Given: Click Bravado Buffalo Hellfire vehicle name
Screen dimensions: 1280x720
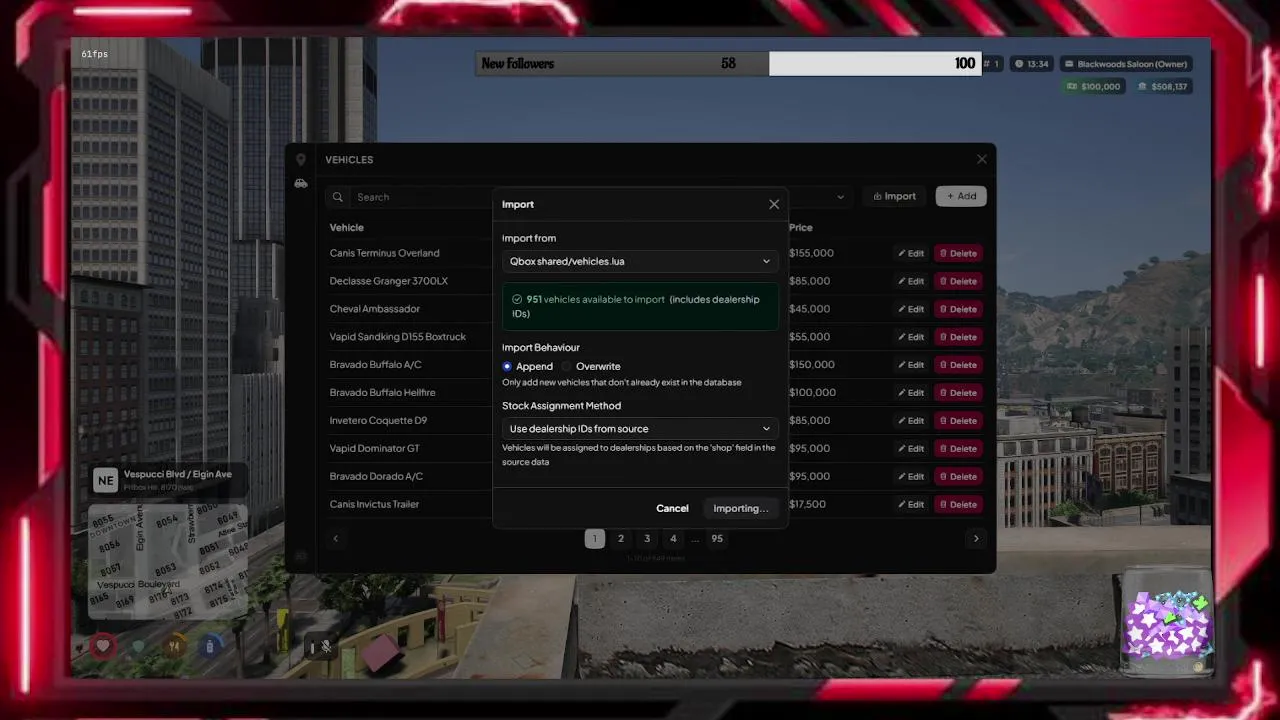Looking at the screenshot, I should point(383,393).
